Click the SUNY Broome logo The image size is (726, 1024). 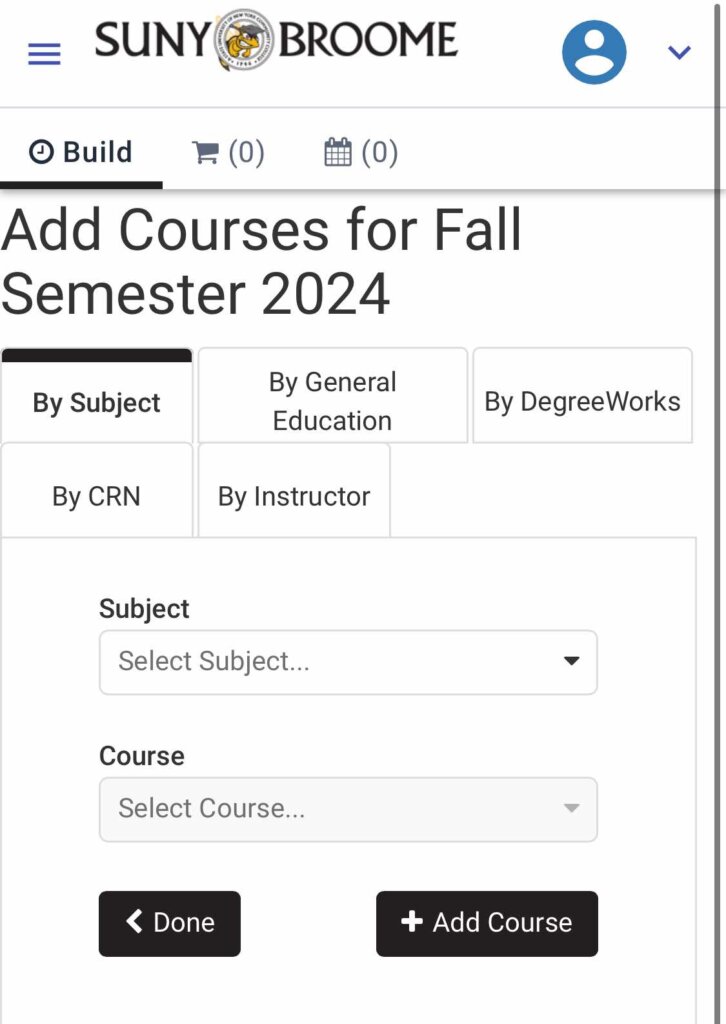276,40
